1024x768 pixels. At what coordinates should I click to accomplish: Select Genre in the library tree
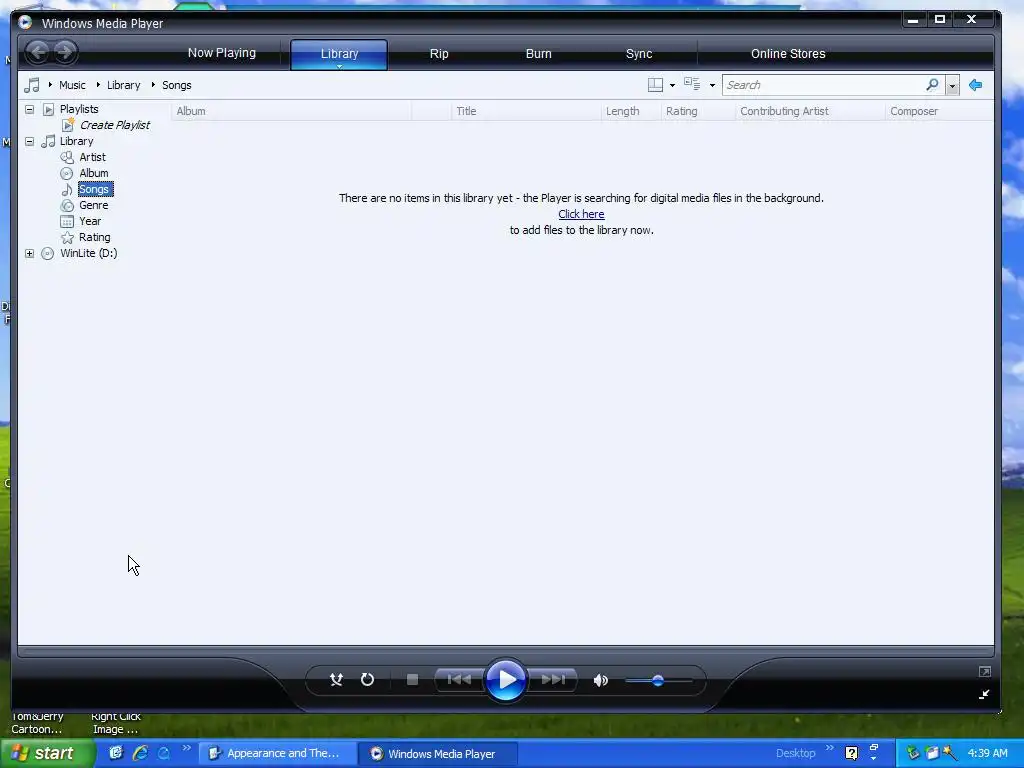pyautogui.click(x=93, y=205)
